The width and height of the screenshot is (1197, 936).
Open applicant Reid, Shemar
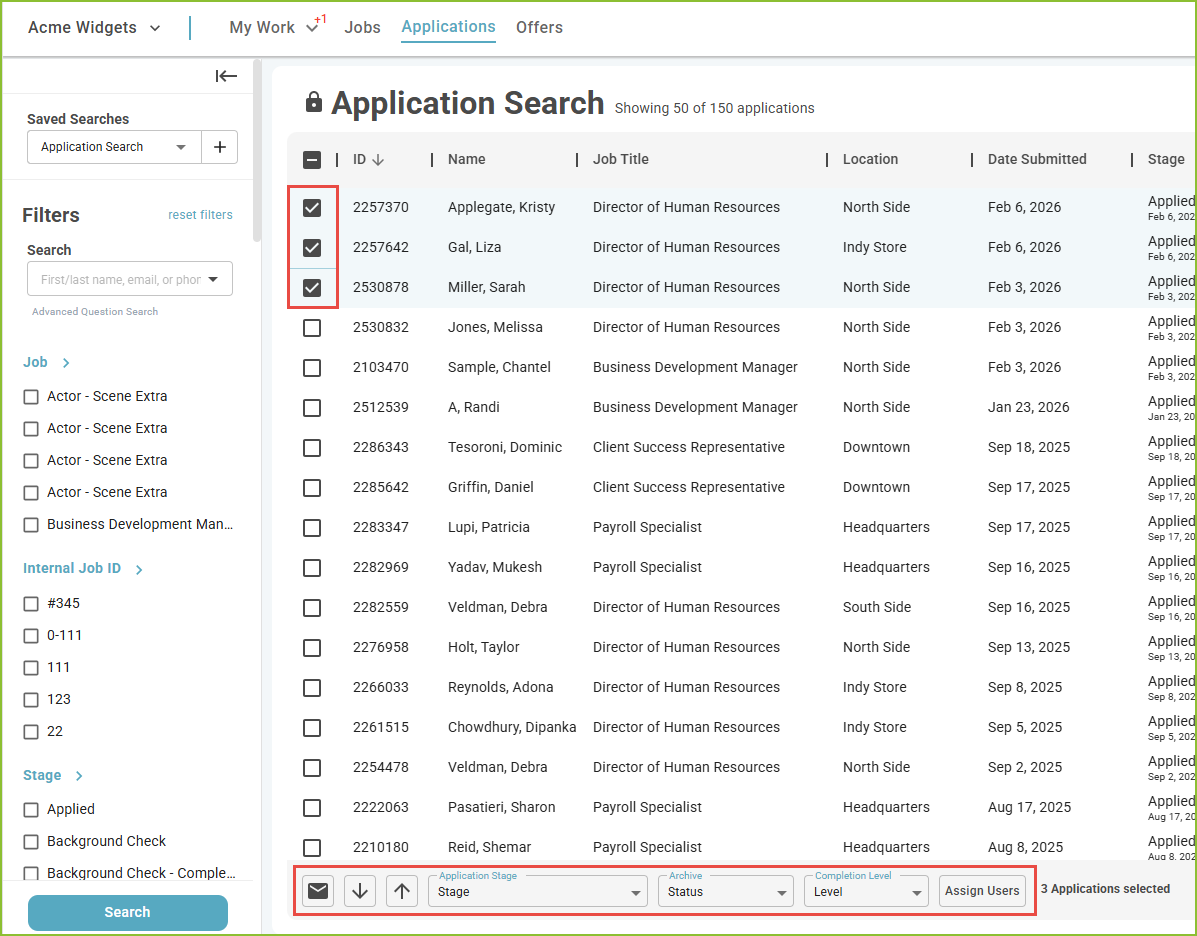click(x=489, y=847)
